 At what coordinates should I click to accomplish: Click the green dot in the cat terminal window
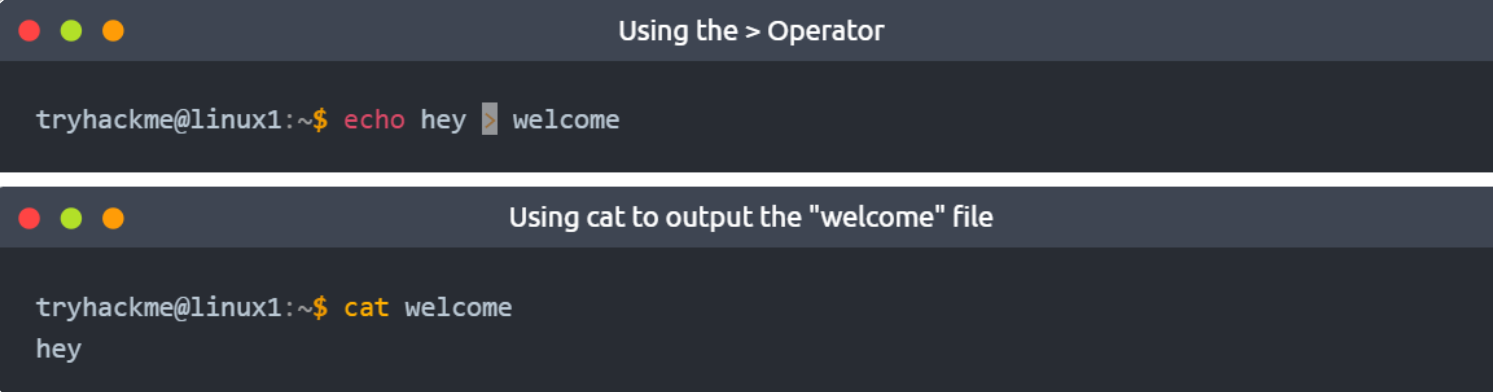coord(71,218)
